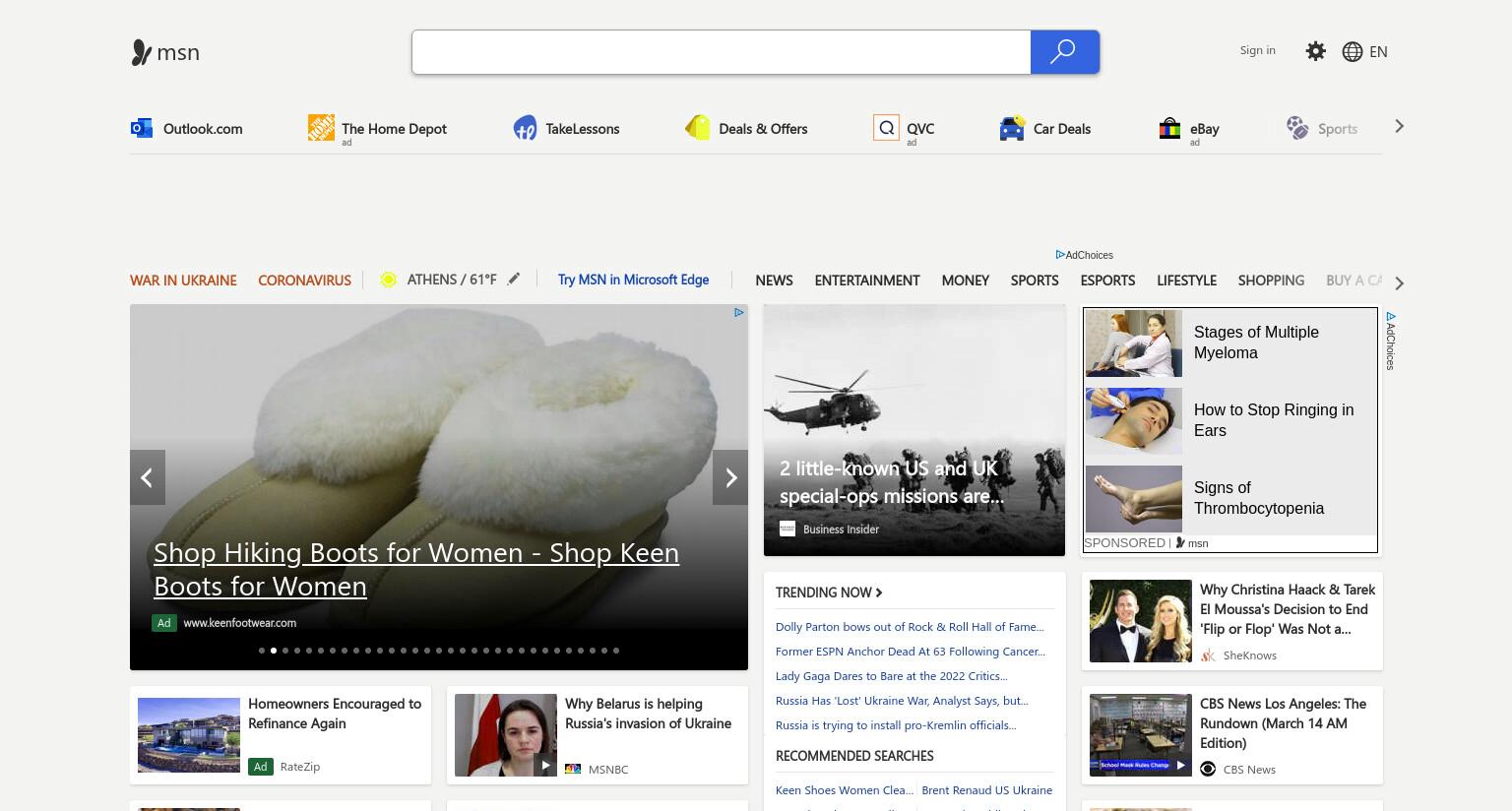The image size is (1512, 811).
Task: Open pro-Kremlin officials trending story
Action: tap(896, 725)
